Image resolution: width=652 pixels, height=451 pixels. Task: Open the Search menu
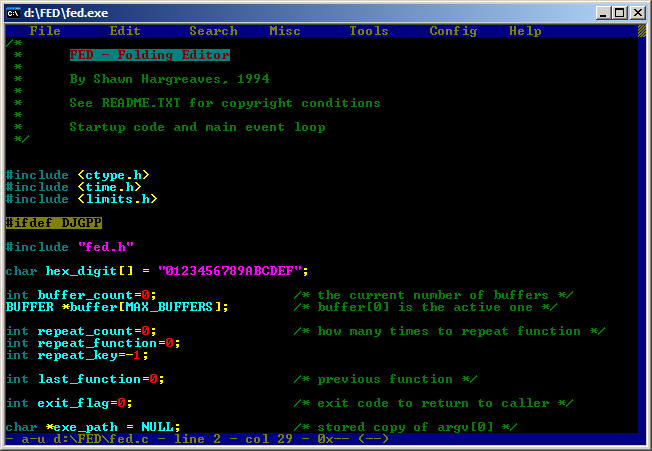click(x=213, y=31)
